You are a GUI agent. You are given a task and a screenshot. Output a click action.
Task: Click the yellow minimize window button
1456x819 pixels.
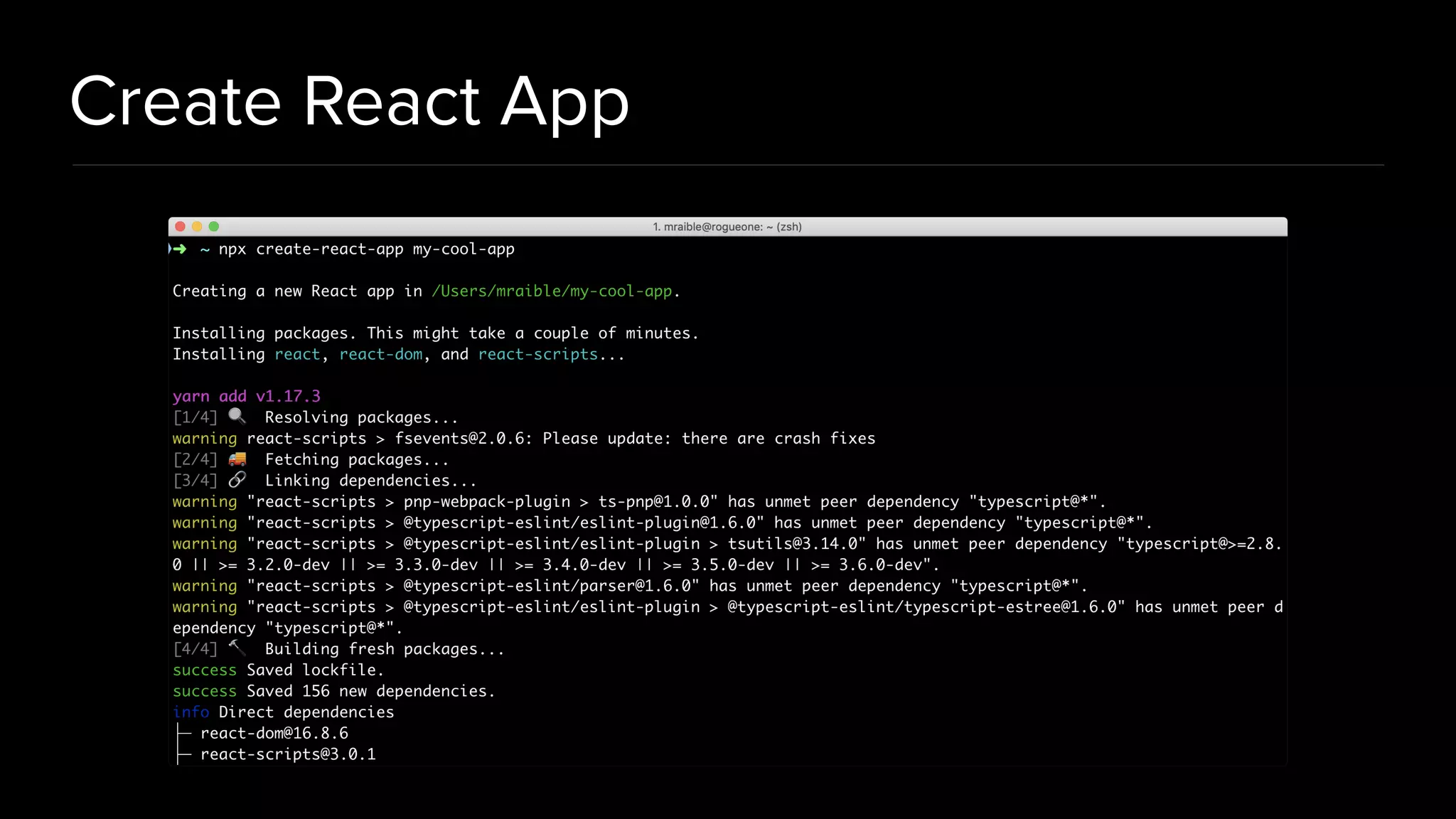tap(197, 227)
